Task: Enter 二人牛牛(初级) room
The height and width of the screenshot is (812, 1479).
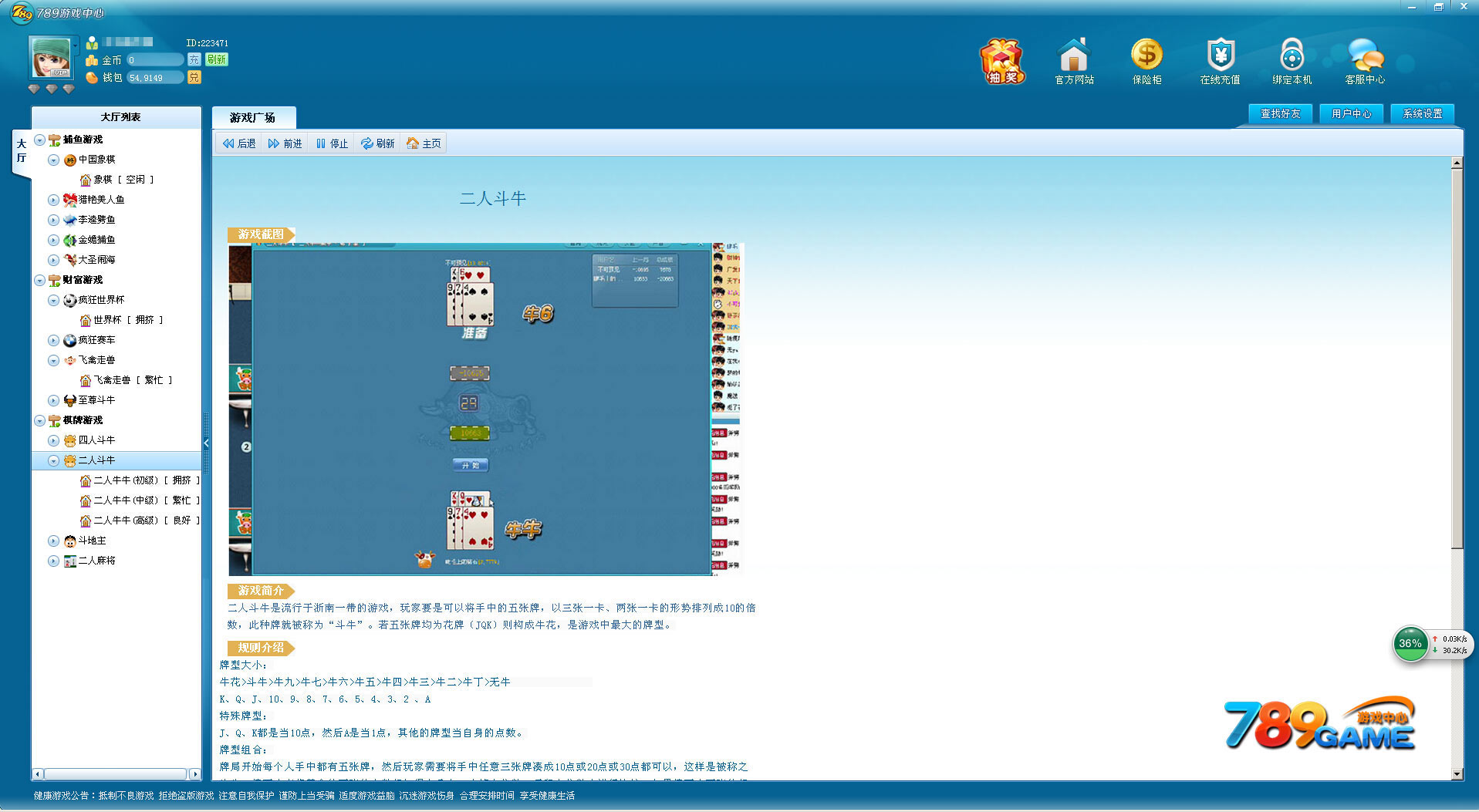Action: point(139,480)
